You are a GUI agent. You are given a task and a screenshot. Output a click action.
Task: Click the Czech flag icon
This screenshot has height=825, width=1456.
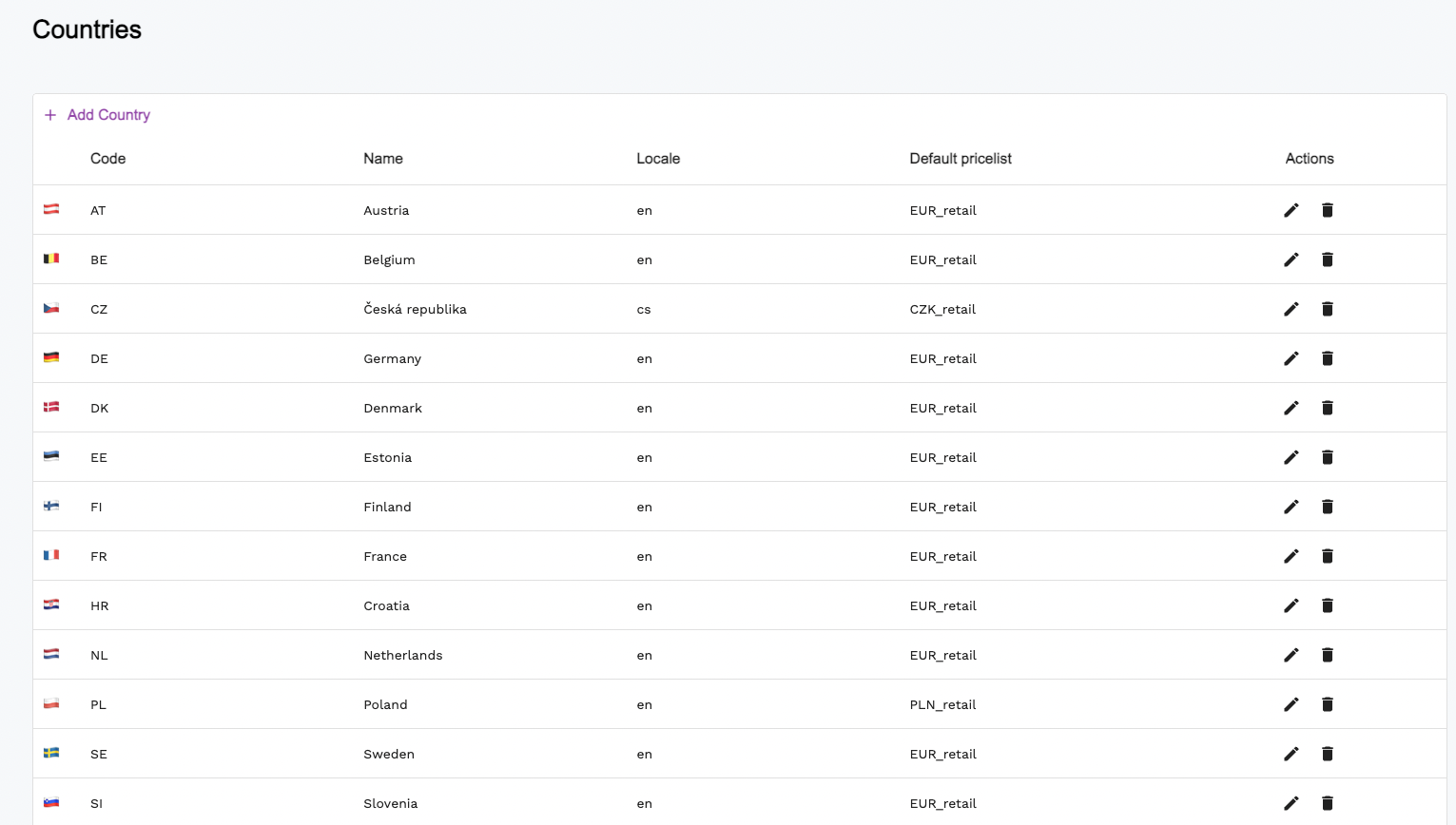tap(51, 308)
